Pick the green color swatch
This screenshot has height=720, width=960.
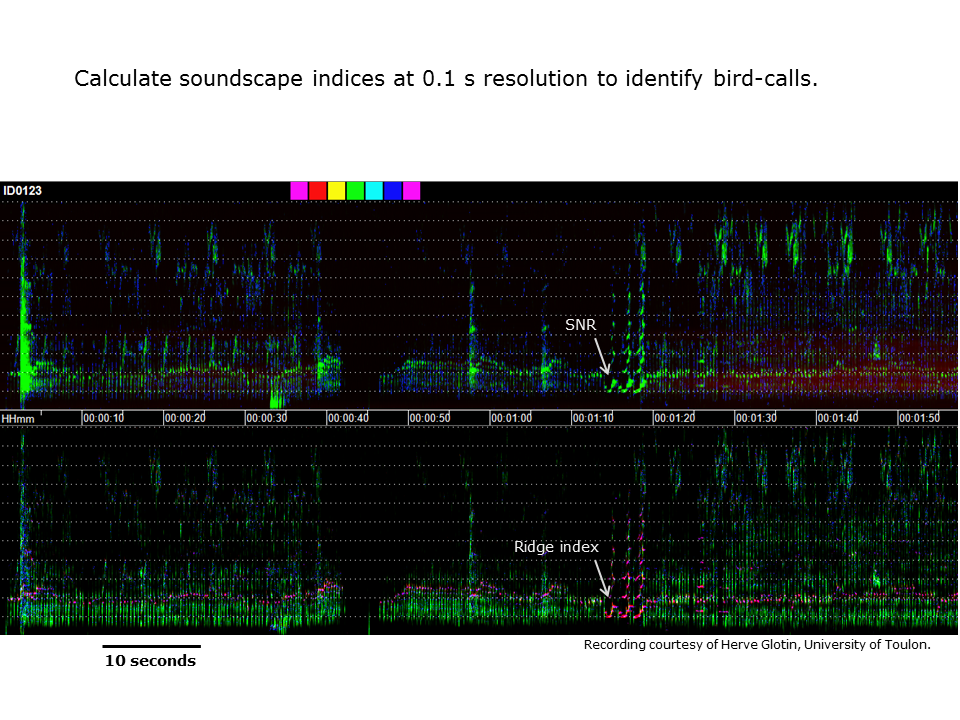[355, 190]
